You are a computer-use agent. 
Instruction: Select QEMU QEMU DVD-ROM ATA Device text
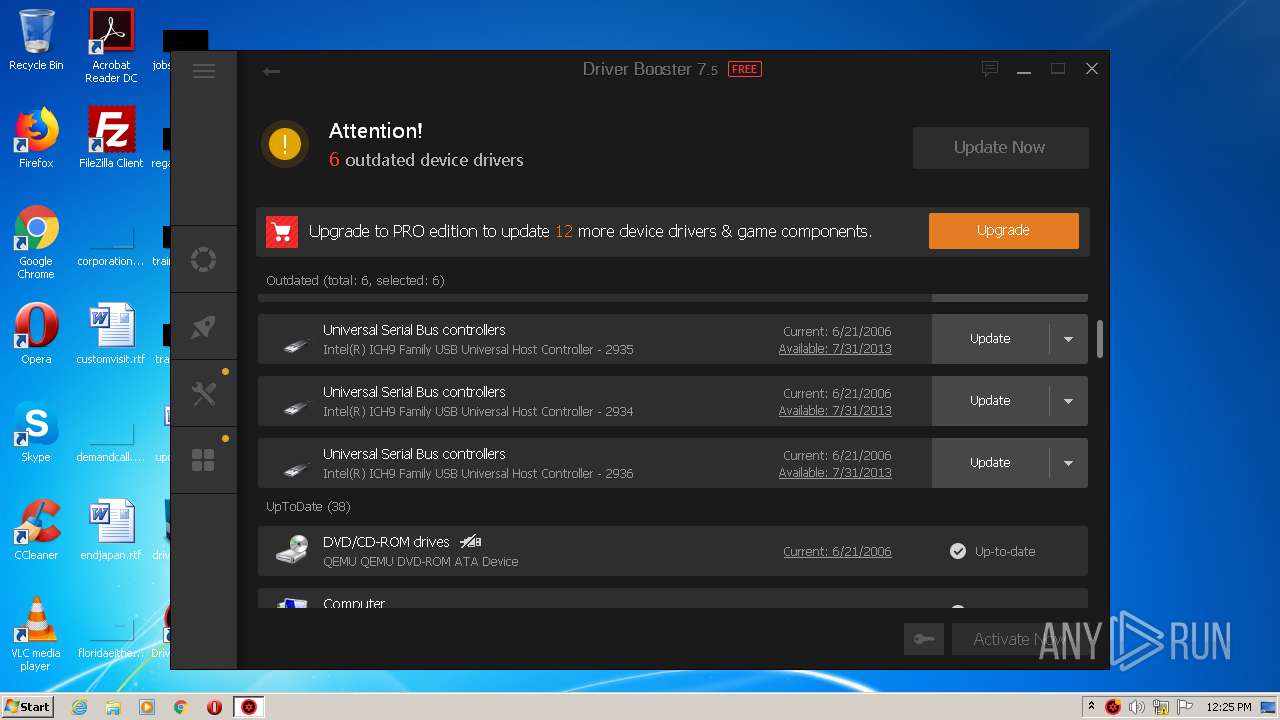point(420,562)
